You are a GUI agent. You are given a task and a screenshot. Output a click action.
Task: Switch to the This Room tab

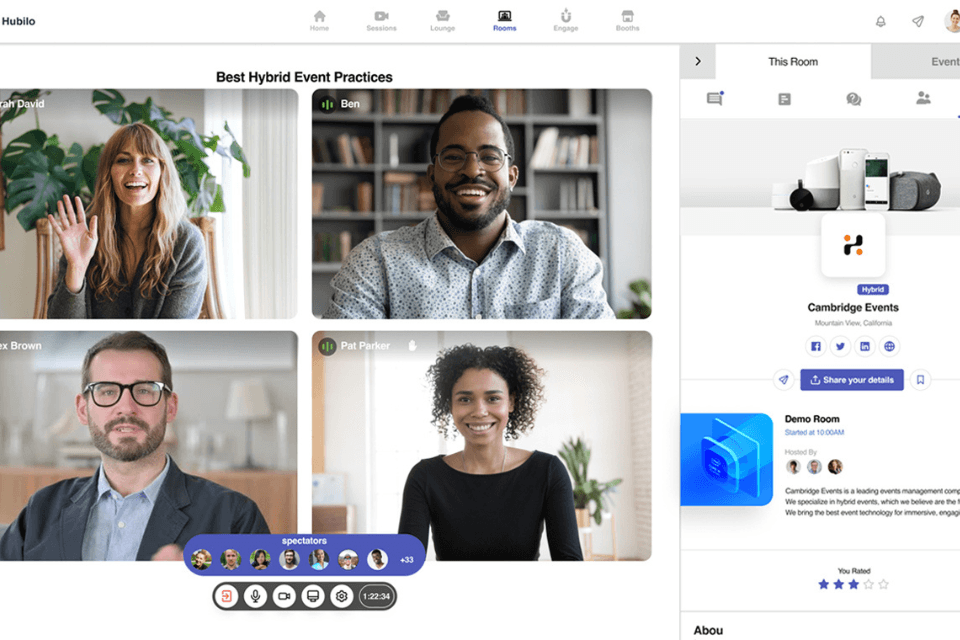(x=793, y=62)
